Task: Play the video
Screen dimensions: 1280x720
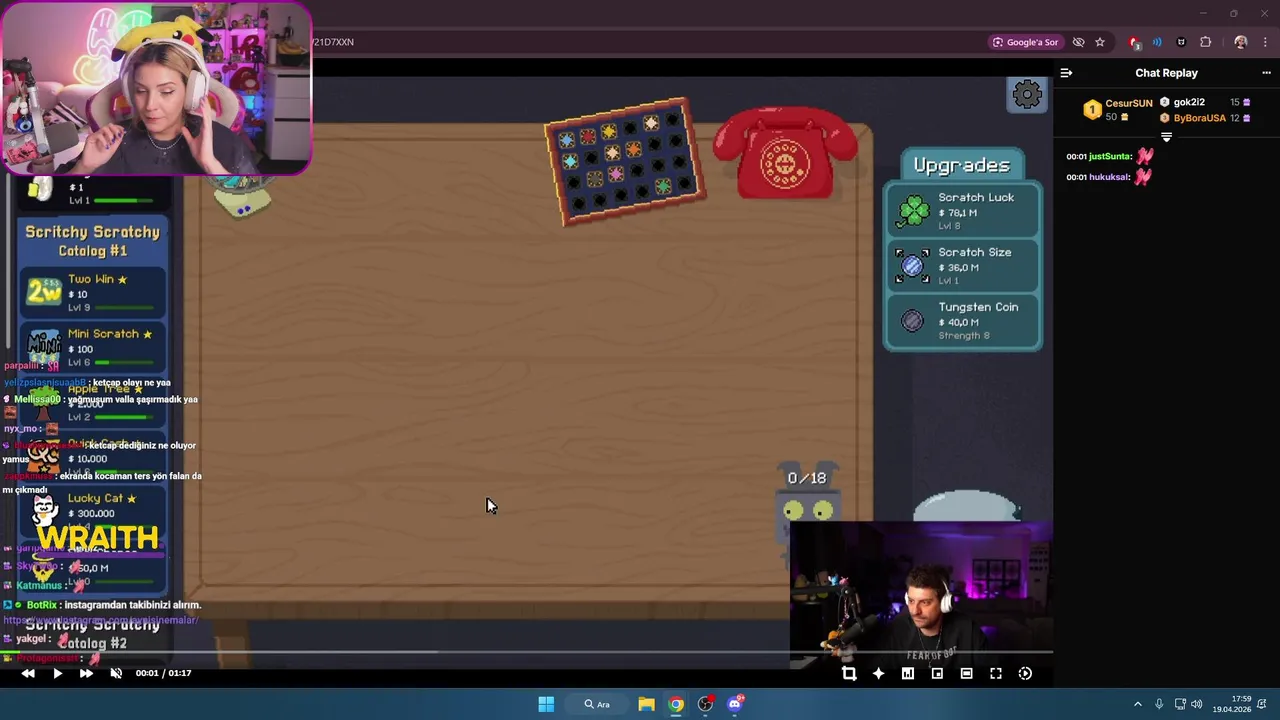Action: pyautogui.click(x=57, y=673)
